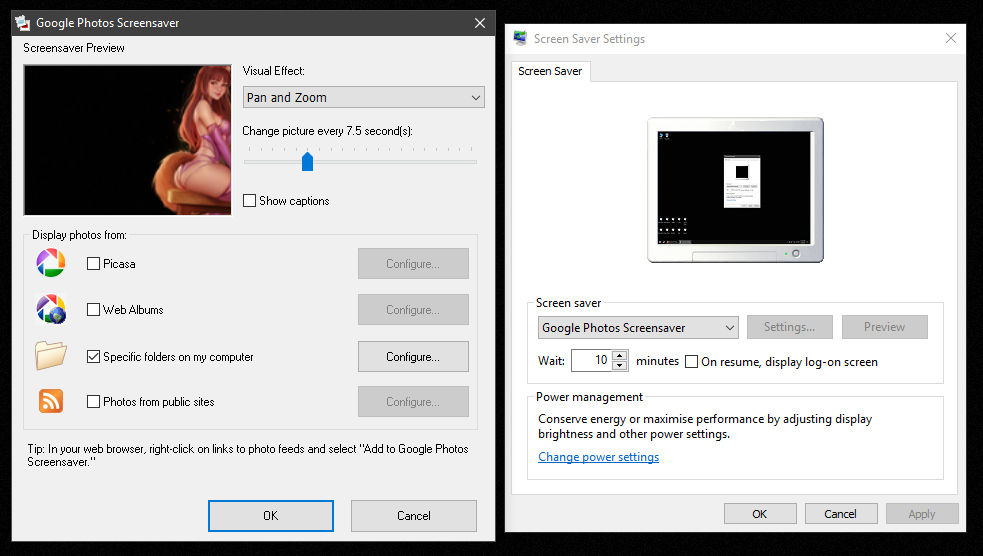The height and width of the screenshot is (556, 983).
Task: Click OK in Screen Saver Settings window
Action: pos(760,514)
